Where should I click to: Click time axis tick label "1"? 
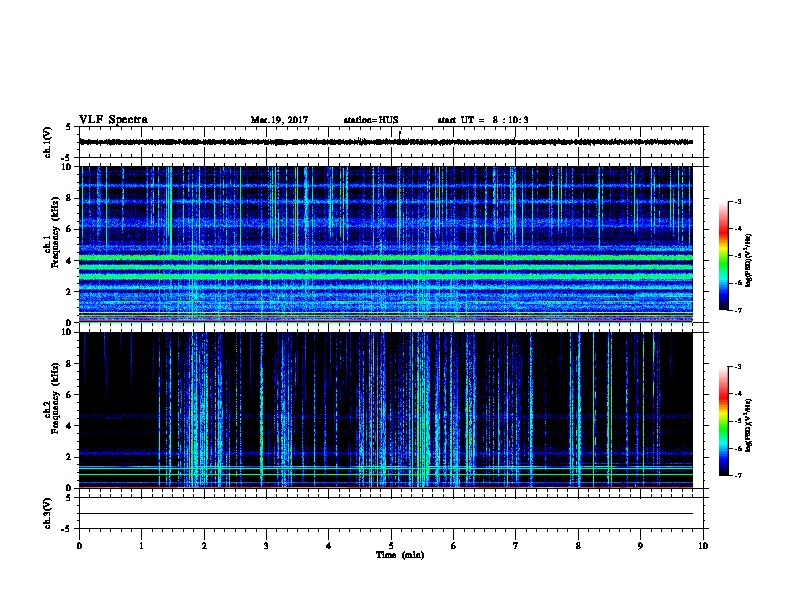[141, 546]
